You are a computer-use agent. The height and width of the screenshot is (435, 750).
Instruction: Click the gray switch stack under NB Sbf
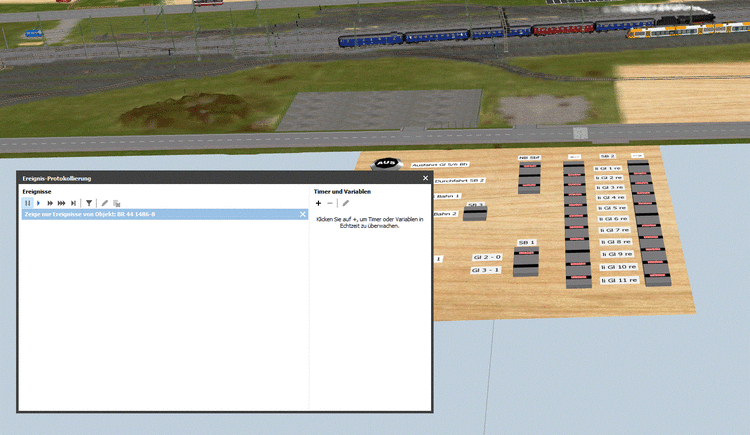(529, 178)
